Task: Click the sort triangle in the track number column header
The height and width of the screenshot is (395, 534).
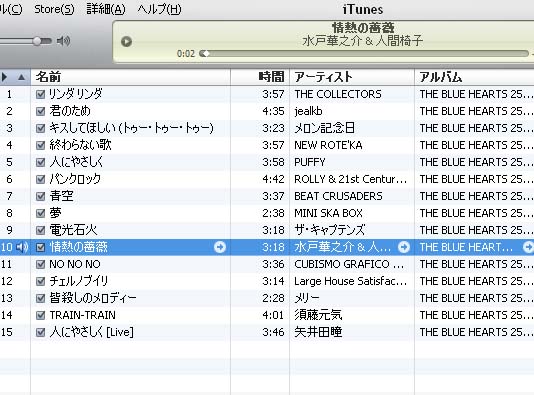Action: coord(21,77)
